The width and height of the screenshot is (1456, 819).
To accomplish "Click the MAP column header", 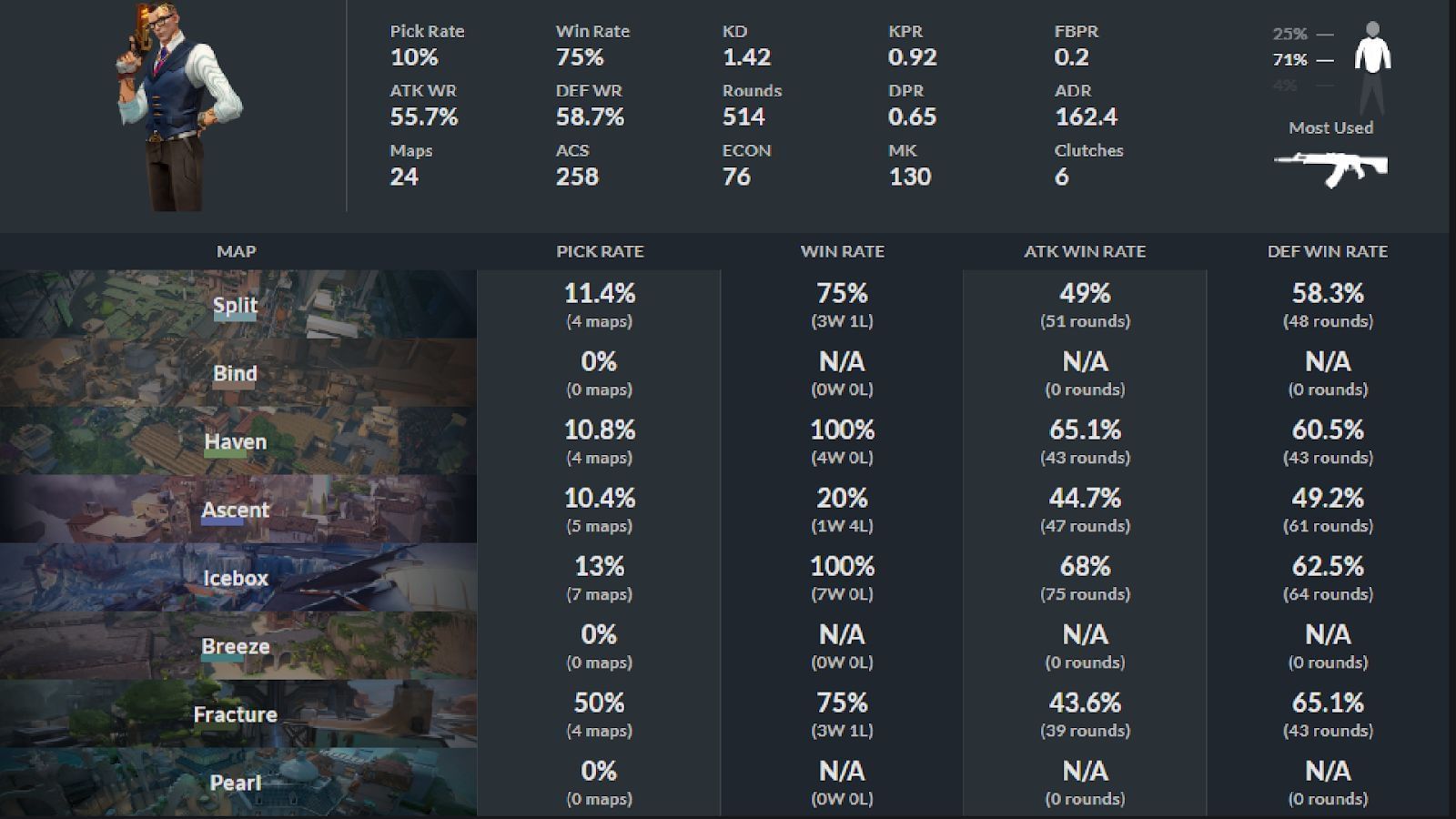I will 236,251.
